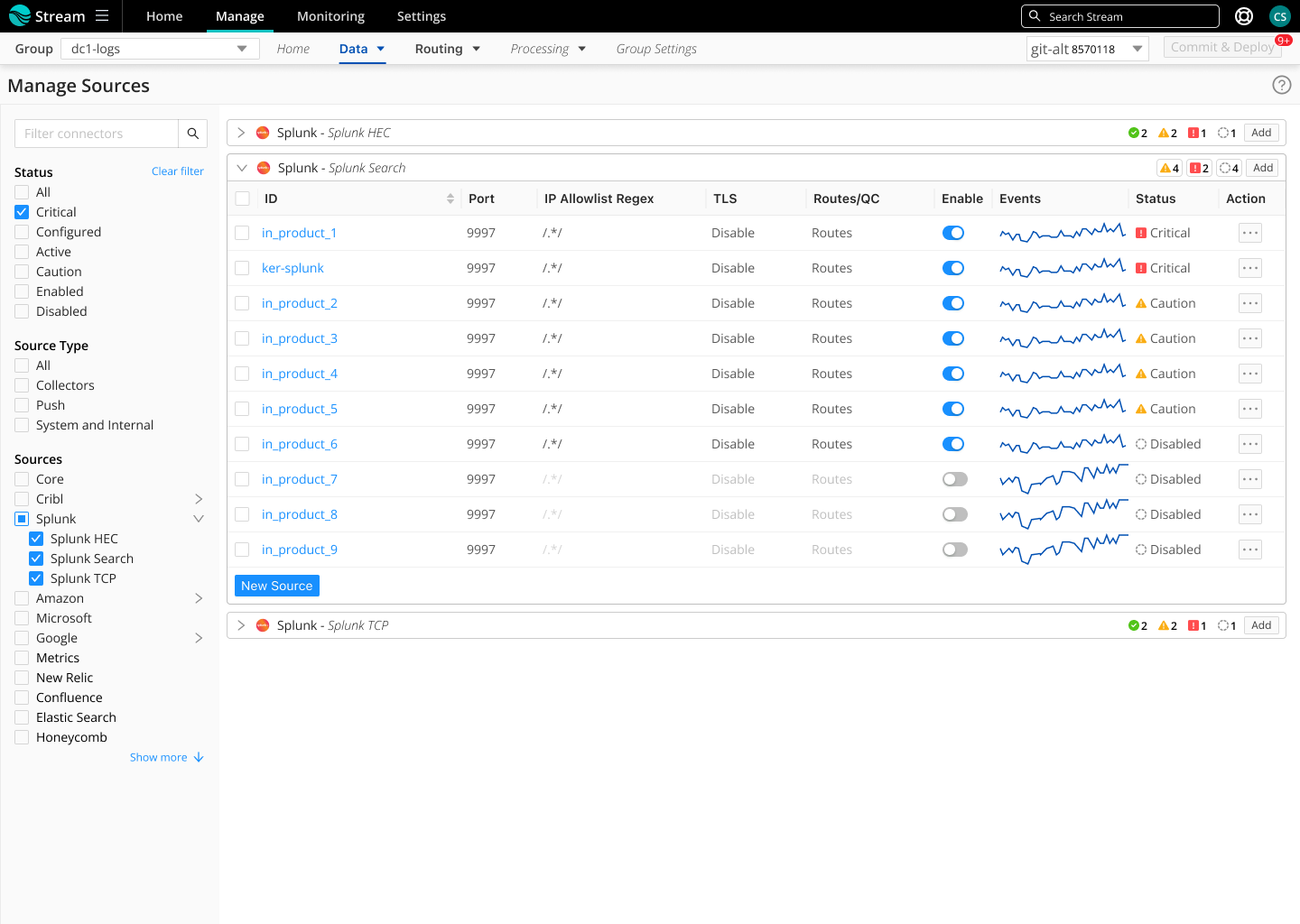Viewport: 1300px width, 924px height.
Task: Expand the Splunk HEC source group
Action: 241,133
